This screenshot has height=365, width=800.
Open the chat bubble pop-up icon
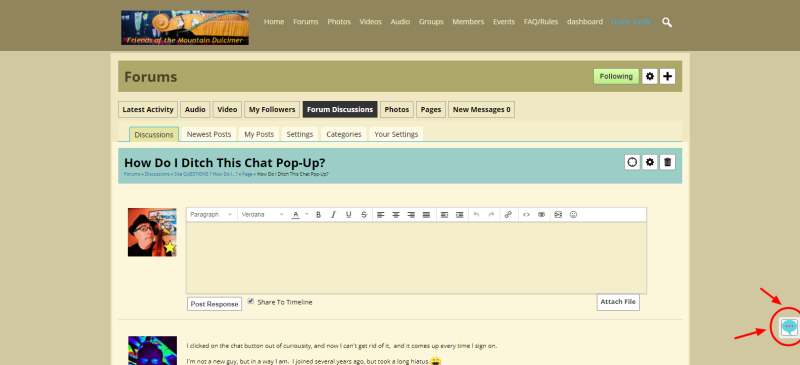[x=789, y=326]
